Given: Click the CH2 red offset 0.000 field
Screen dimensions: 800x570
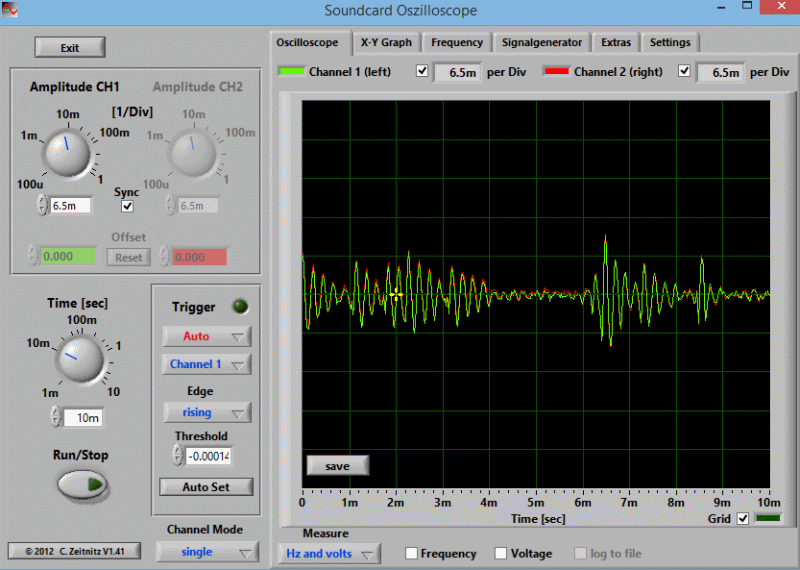Looking at the screenshot, I should (199, 257).
